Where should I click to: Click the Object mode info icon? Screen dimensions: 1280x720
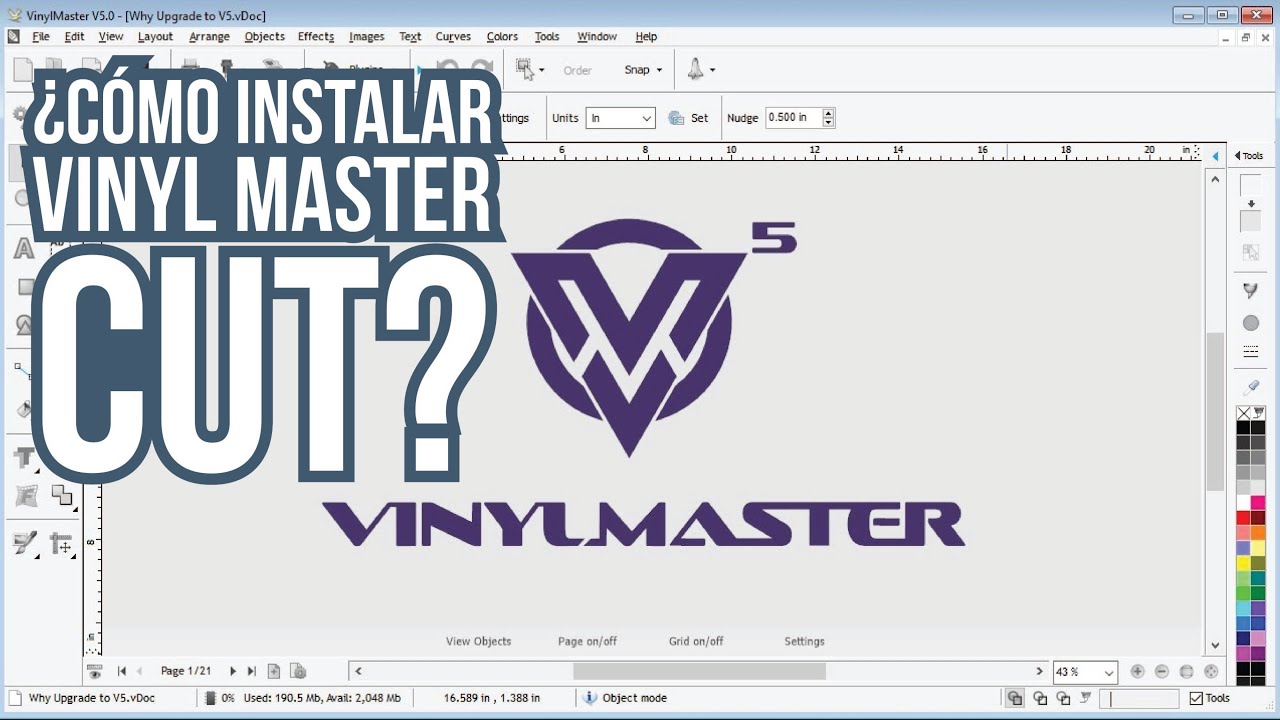[x=590, y=698]
